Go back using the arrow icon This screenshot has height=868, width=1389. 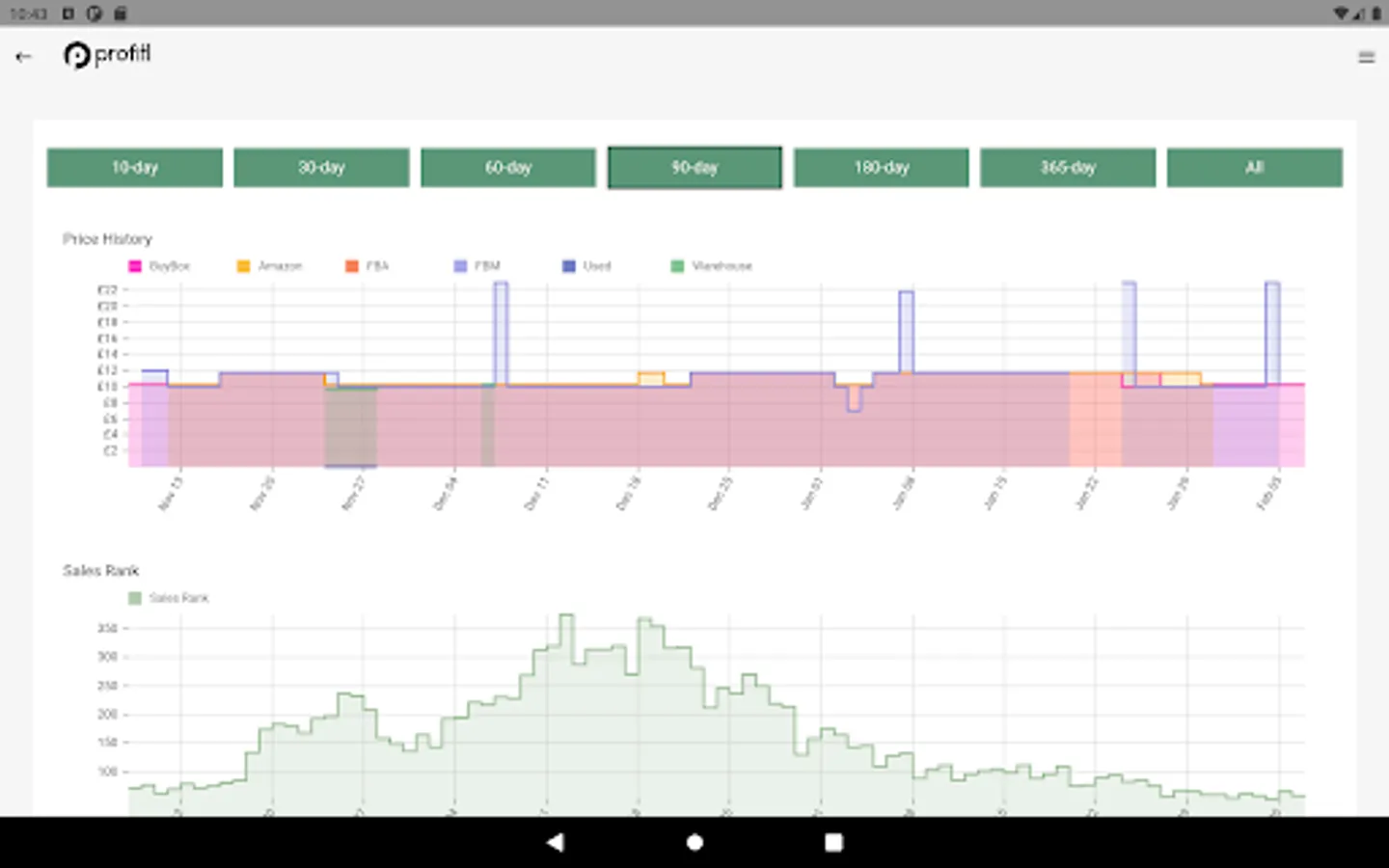point(23,57)
